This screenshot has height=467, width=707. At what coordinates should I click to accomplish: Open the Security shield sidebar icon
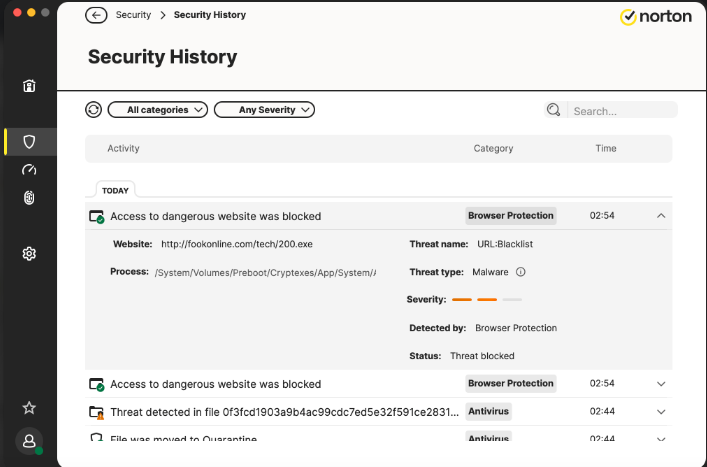point(29,141)
